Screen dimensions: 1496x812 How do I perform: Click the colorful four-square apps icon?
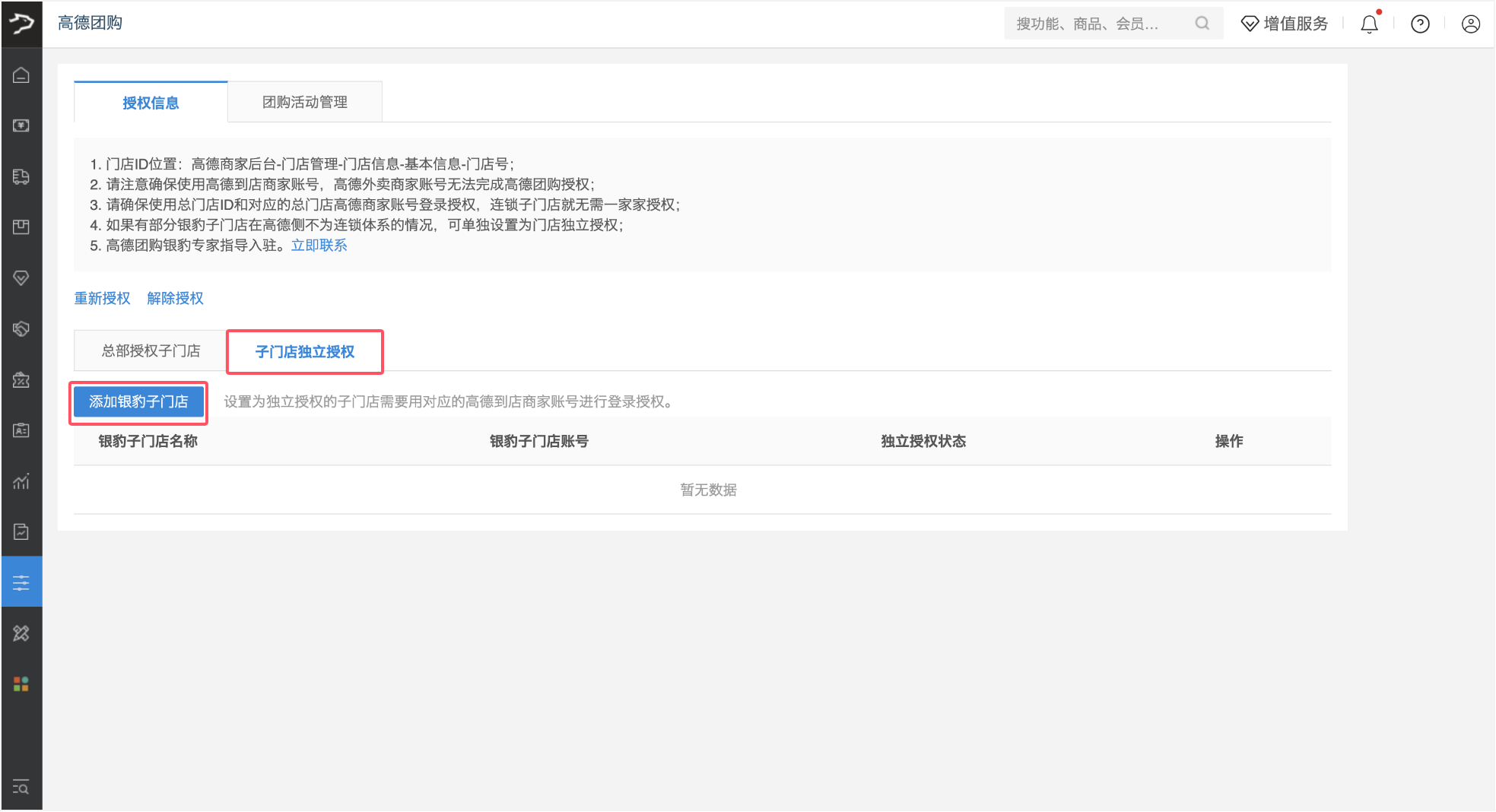(21, 684)
